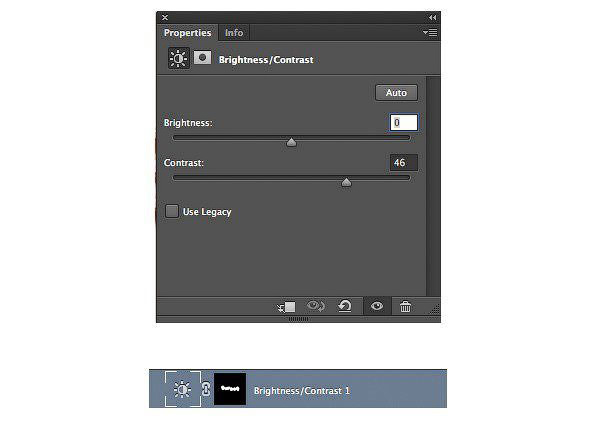Focus the Brightness value input field
Screen dimensions: 600x436
point(404,122)
